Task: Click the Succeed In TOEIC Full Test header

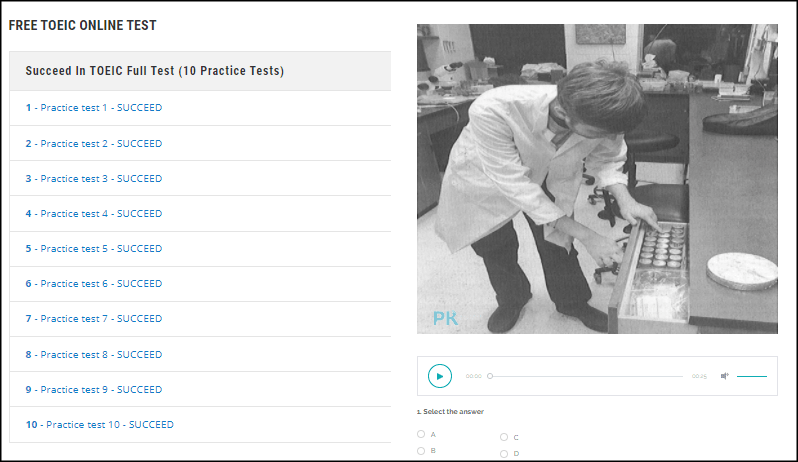Action: click(x=155, y=71)
